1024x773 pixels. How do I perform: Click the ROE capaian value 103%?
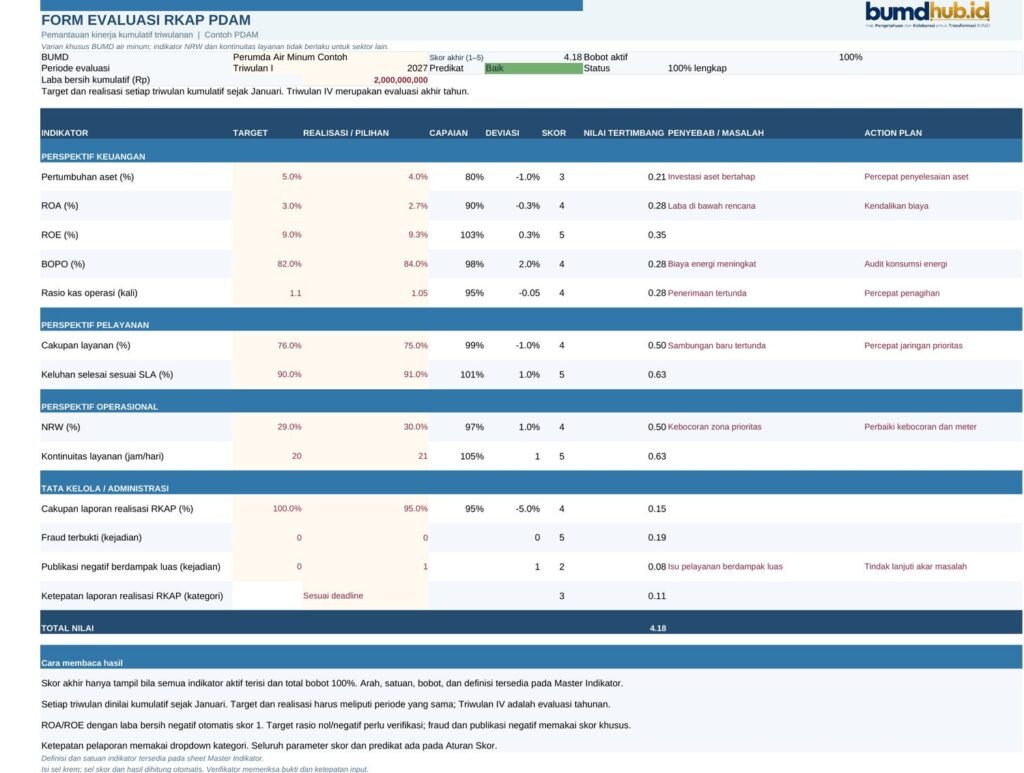click(x=472, y=234)
